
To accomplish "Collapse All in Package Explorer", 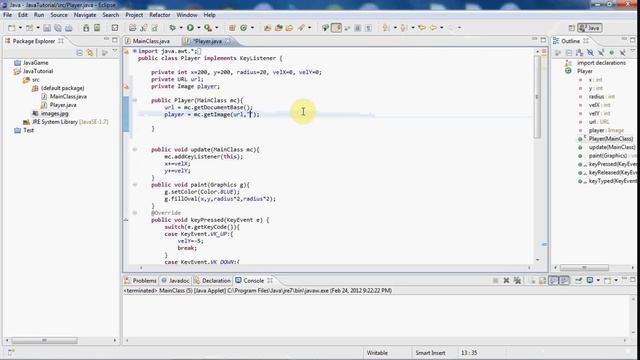I will click(x=80, y=53).
